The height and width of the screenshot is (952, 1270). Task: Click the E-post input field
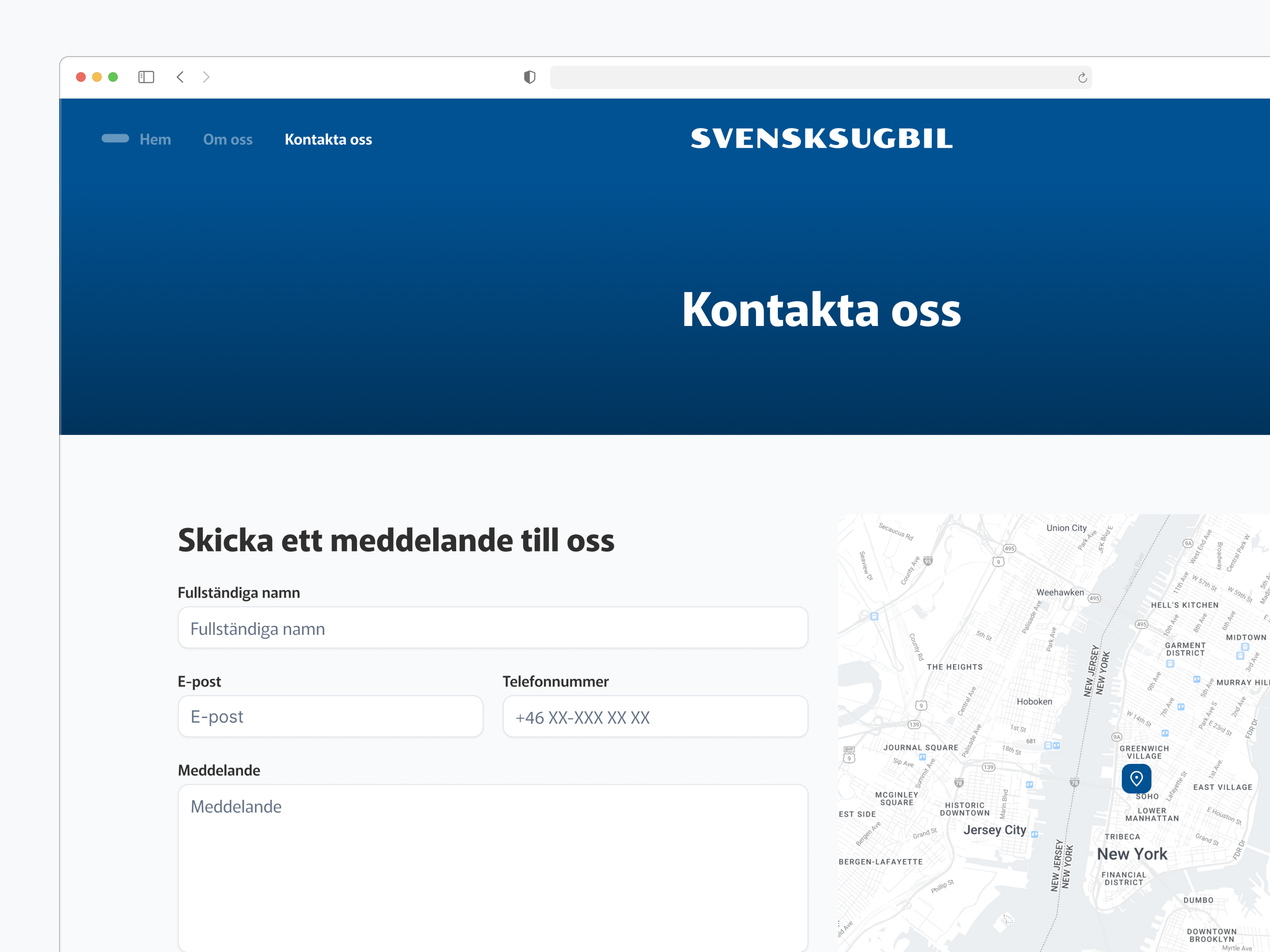pos(330,716)
